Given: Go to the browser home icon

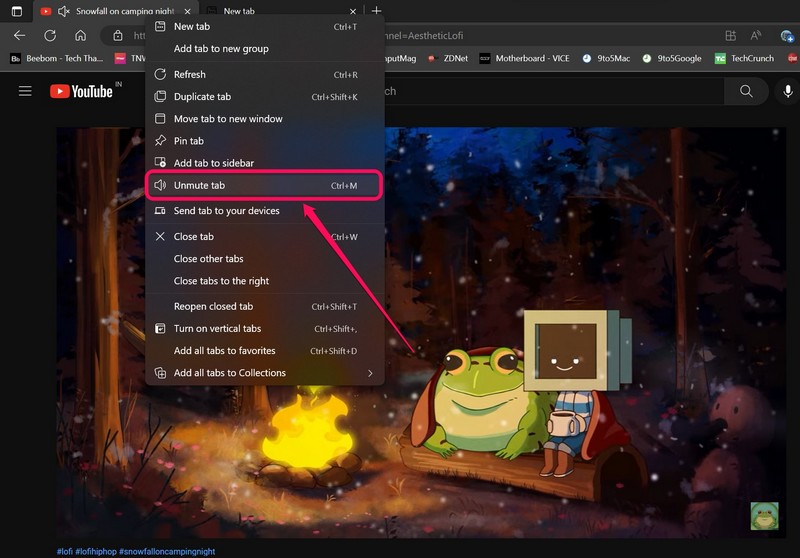Looking at the screenshot, I should [x=80, y=35].
